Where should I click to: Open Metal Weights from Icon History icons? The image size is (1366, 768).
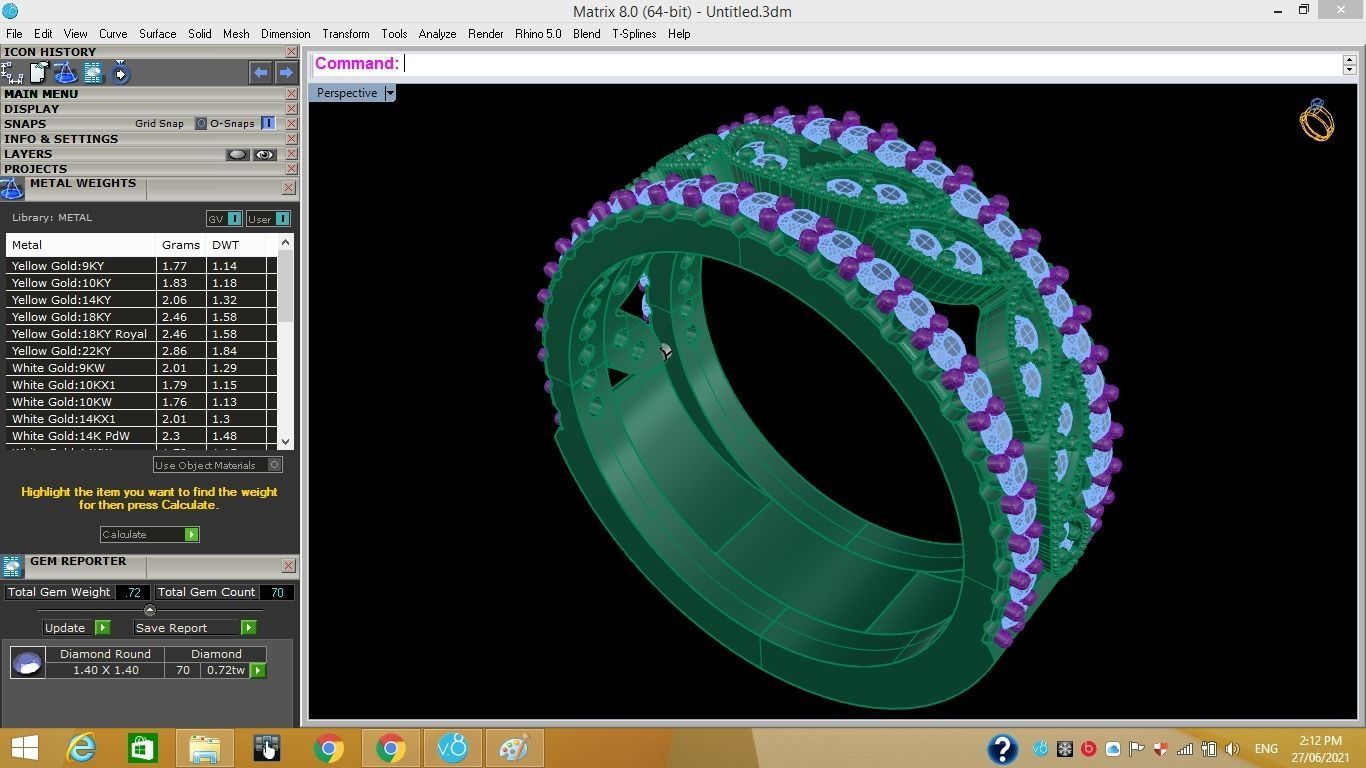tap(66, 73)
